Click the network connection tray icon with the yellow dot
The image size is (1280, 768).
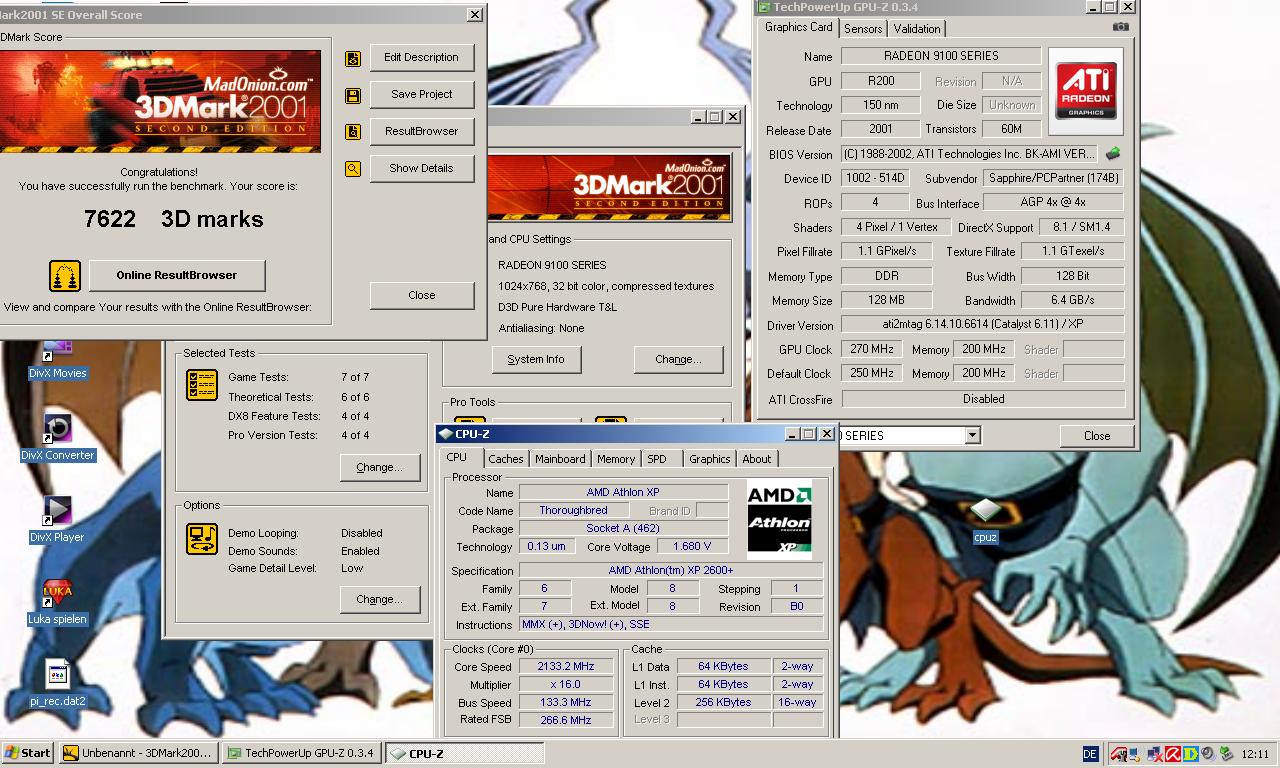[1135, 754]
